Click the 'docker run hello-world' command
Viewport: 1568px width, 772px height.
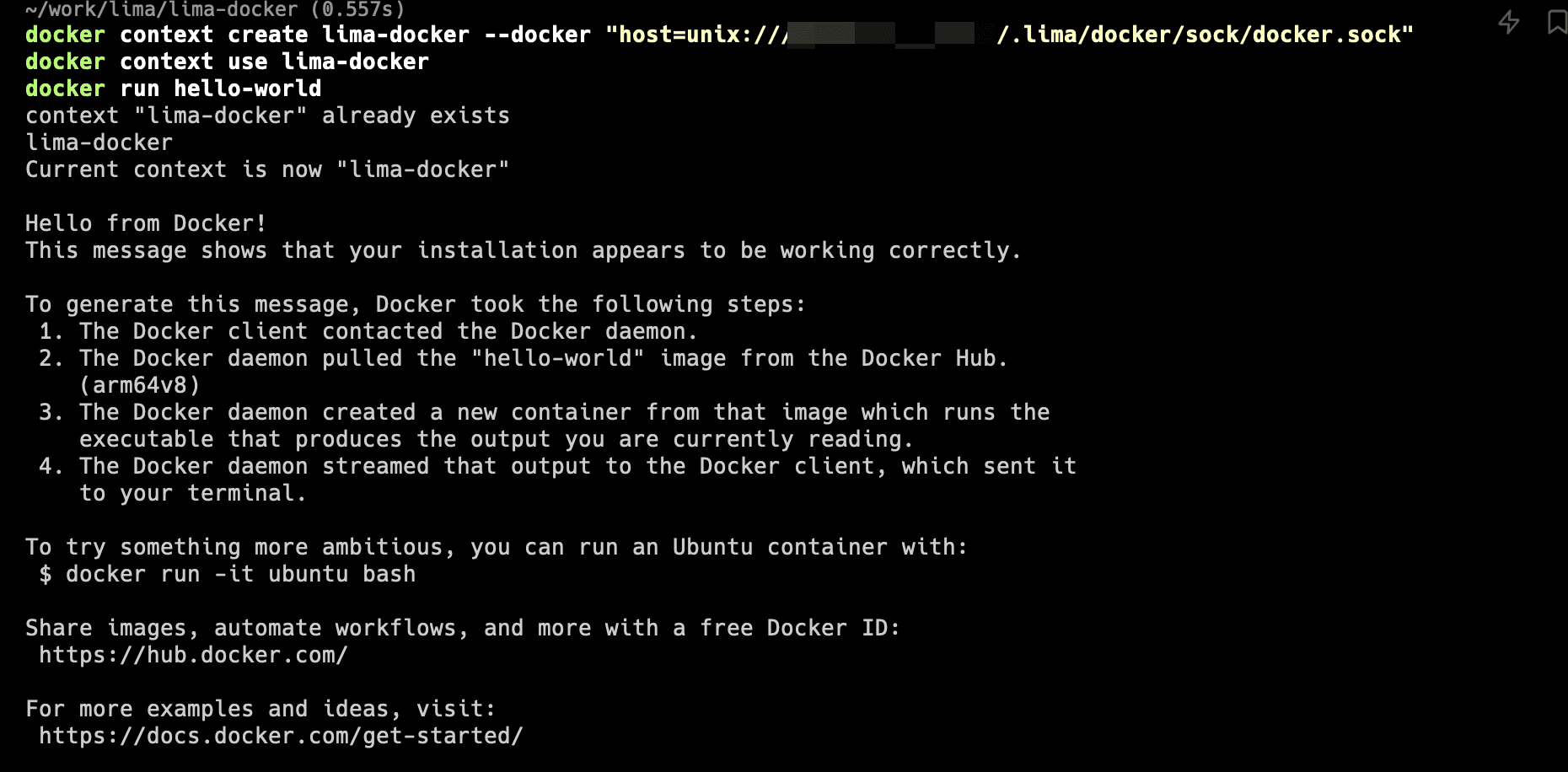173,88
